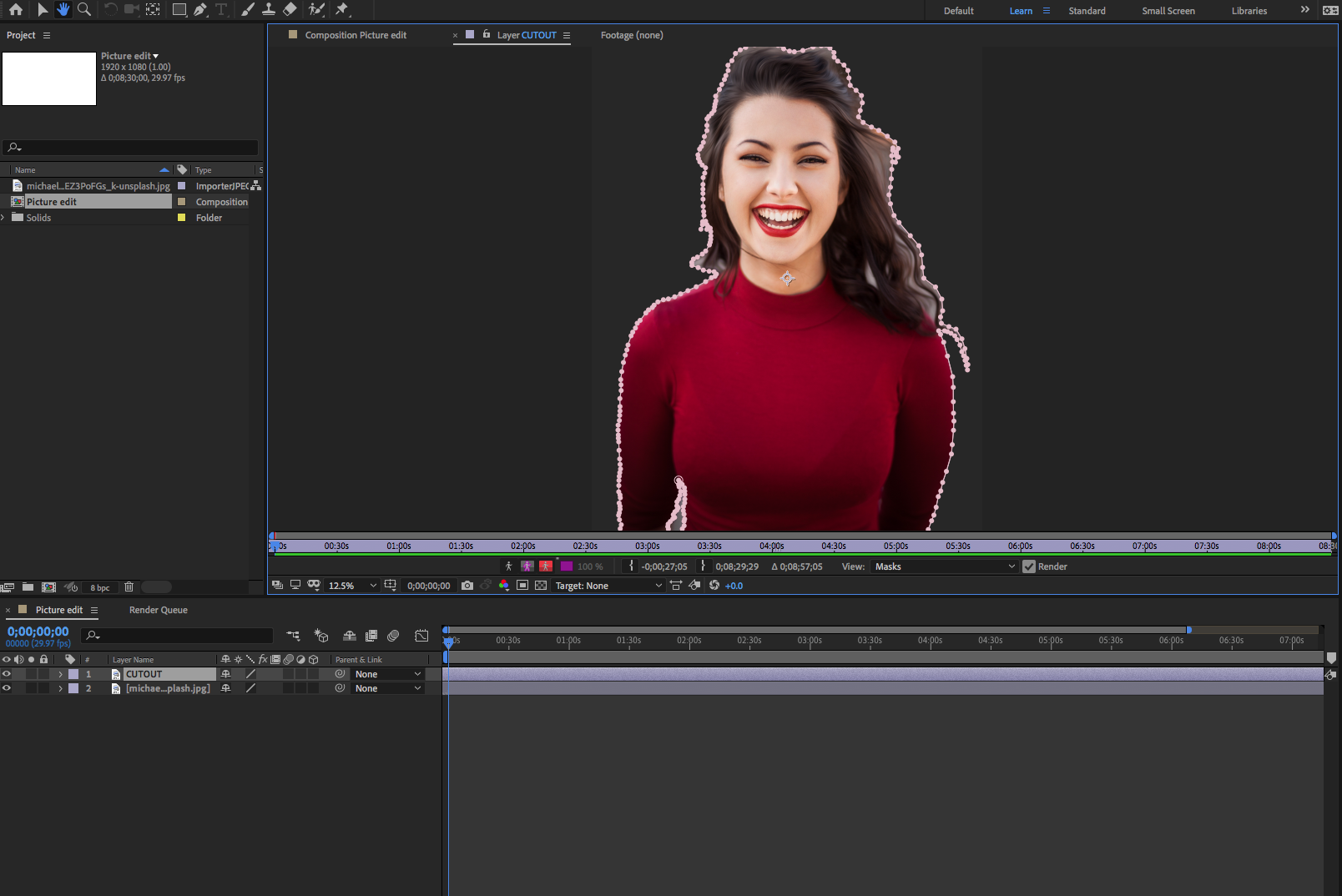Click the +0.0 exposure value
The image size is (1342, 896).
tap(734, 586)
